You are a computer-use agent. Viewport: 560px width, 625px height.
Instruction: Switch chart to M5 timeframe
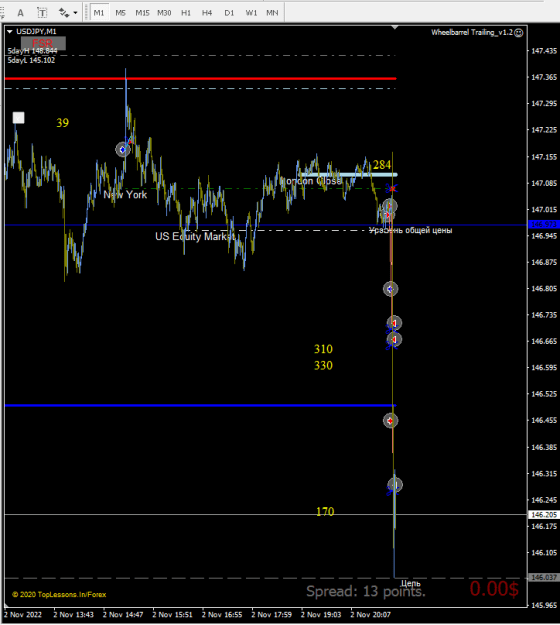coord(120,13)
